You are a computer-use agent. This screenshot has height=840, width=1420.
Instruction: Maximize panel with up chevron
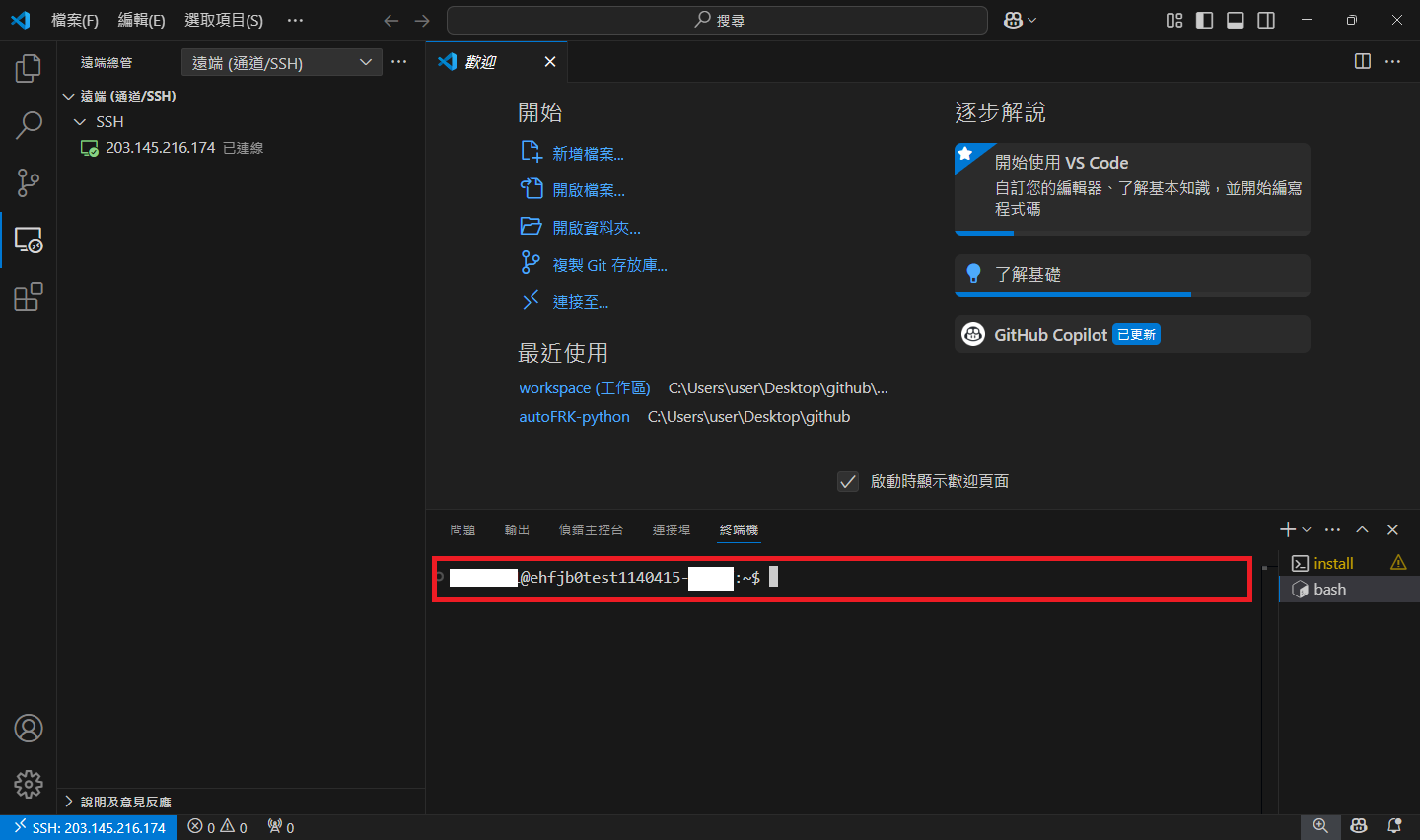click(1362, 529)
